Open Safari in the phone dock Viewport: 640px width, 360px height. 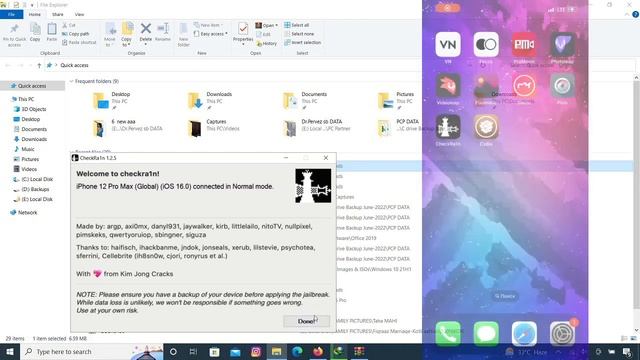524,334
